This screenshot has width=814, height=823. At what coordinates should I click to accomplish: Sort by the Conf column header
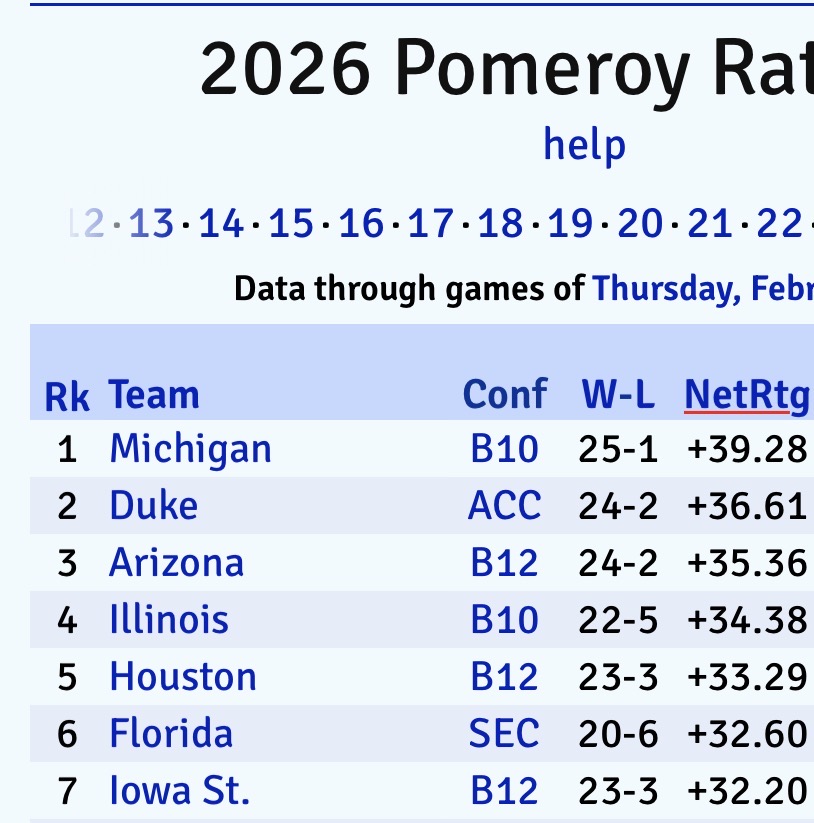505,395
